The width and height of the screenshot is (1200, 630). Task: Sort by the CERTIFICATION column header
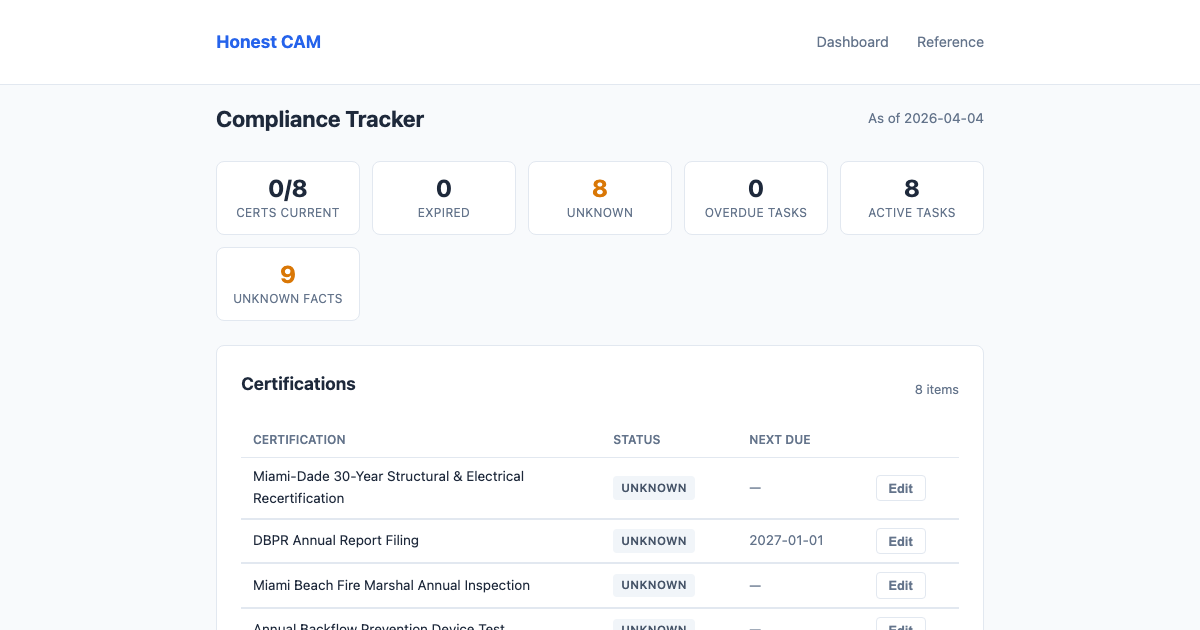point(299,440)
